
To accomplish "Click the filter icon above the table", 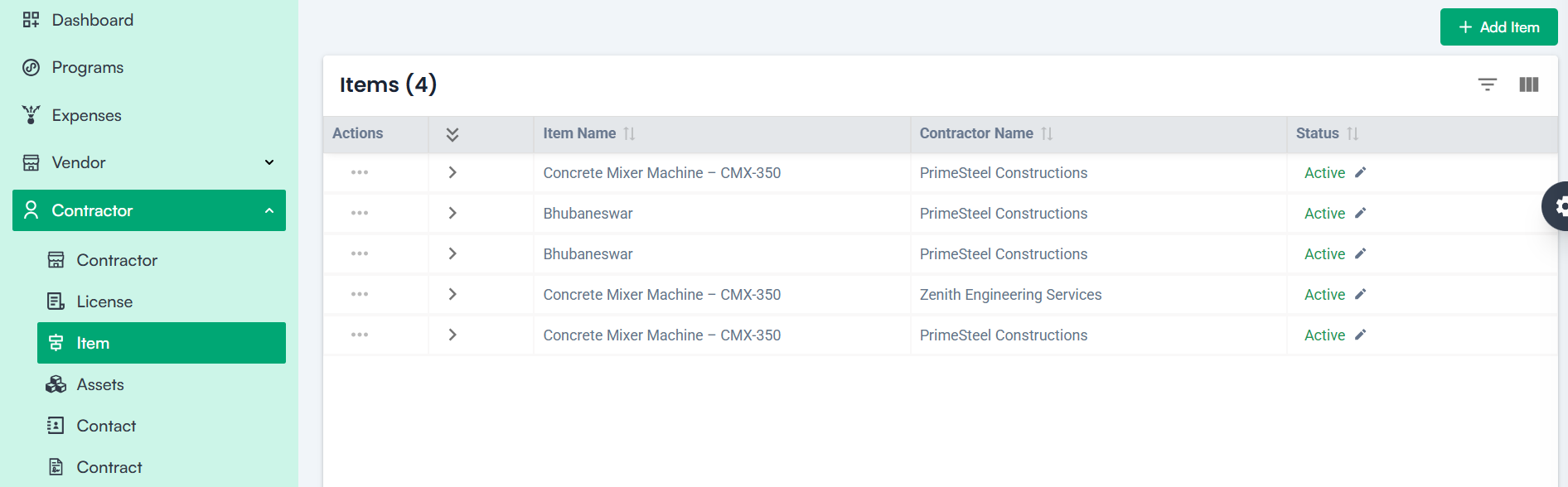I will 1487,84.
